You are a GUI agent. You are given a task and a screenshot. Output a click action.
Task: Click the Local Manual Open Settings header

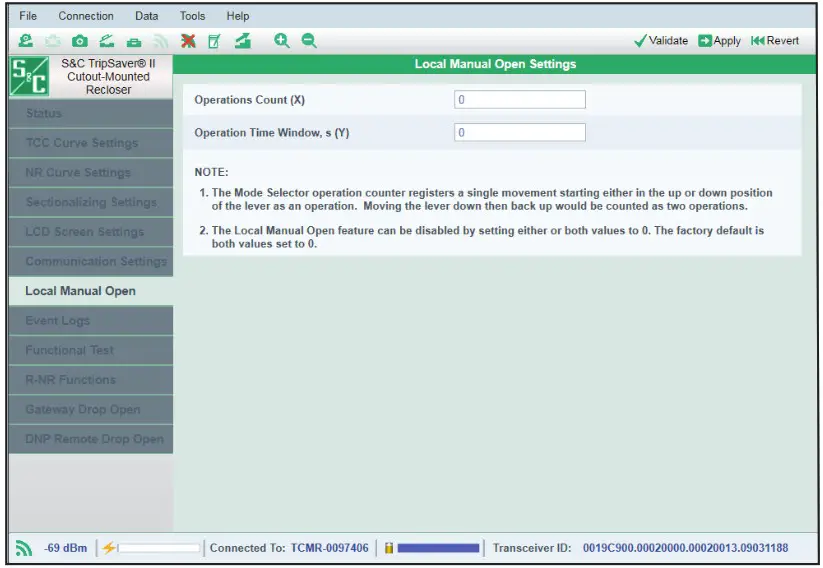[x=495, y=64]
